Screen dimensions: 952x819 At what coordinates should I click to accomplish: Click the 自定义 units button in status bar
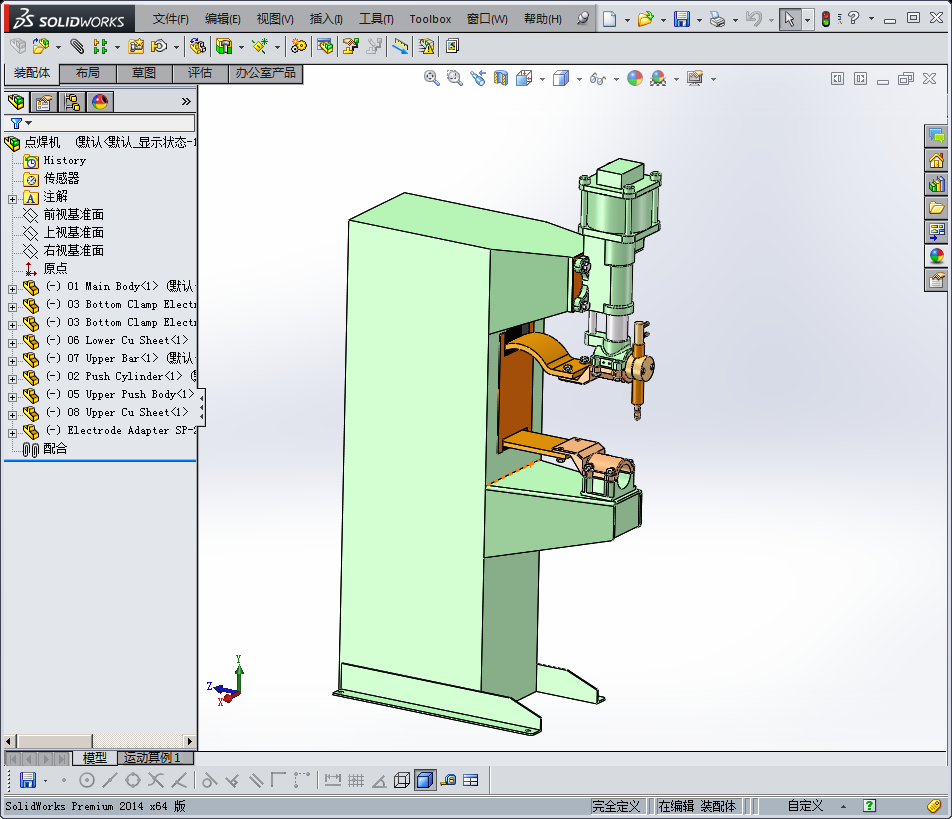pos(805,806)
